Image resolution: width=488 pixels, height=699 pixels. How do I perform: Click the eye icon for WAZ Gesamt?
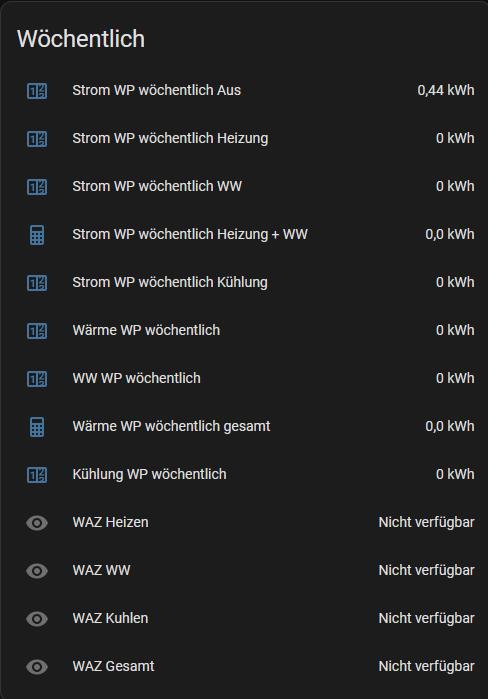coord(37,667)
